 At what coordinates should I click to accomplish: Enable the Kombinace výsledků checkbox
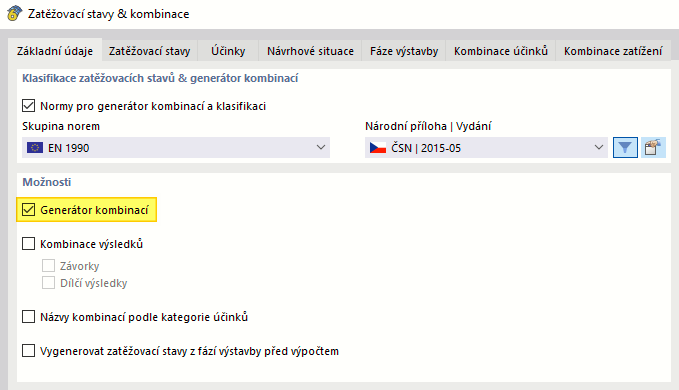tap(29, 244)
